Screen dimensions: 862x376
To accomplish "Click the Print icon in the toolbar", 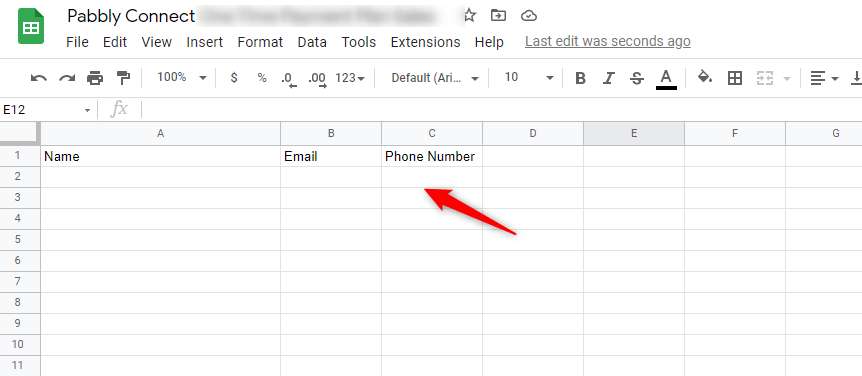I will tap(95, 78).
